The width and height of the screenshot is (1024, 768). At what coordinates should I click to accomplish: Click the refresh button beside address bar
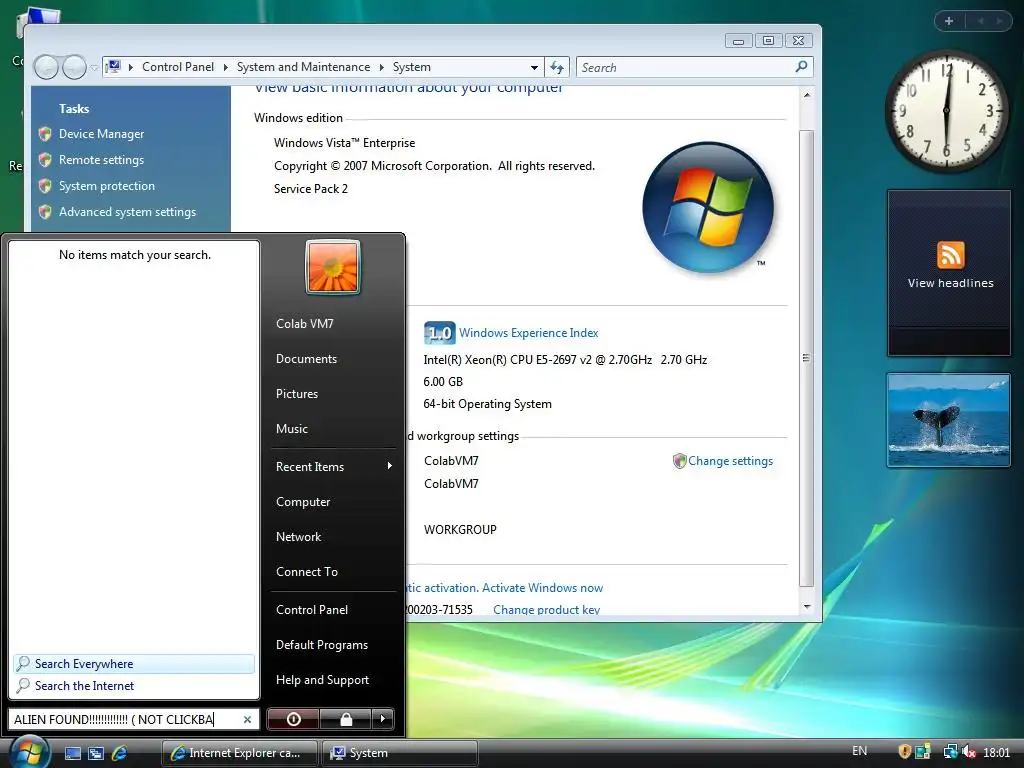[557, 67]
